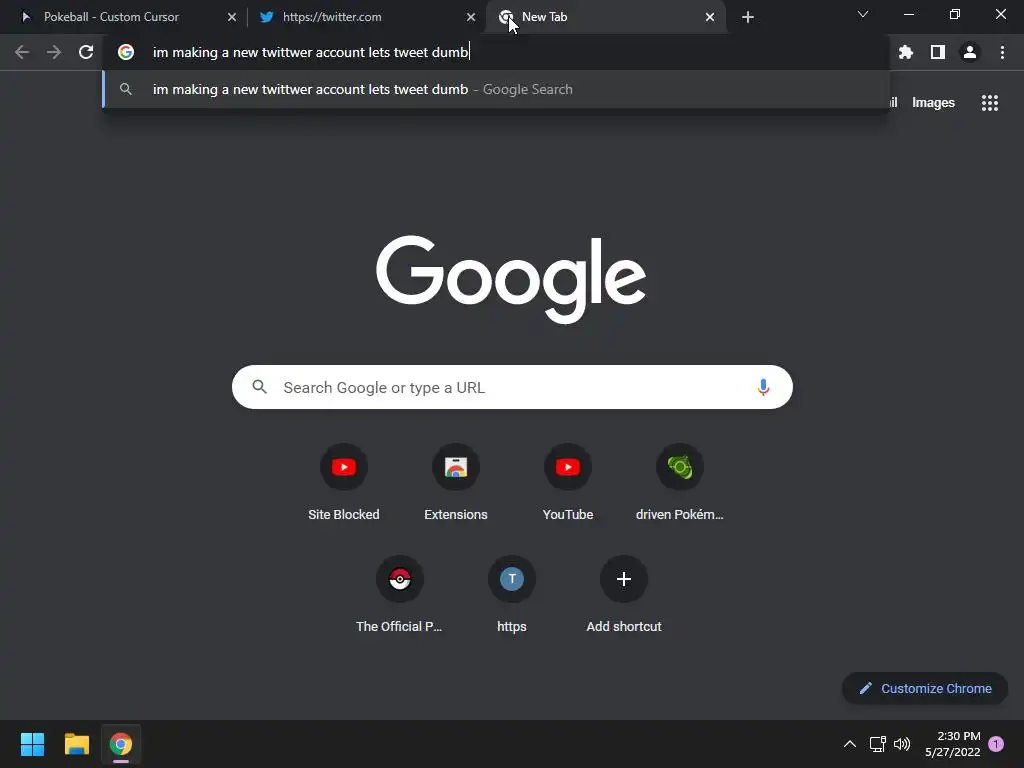Click the Search Google or type a URL box
1024x768 pixels.
tap(512, 387)
